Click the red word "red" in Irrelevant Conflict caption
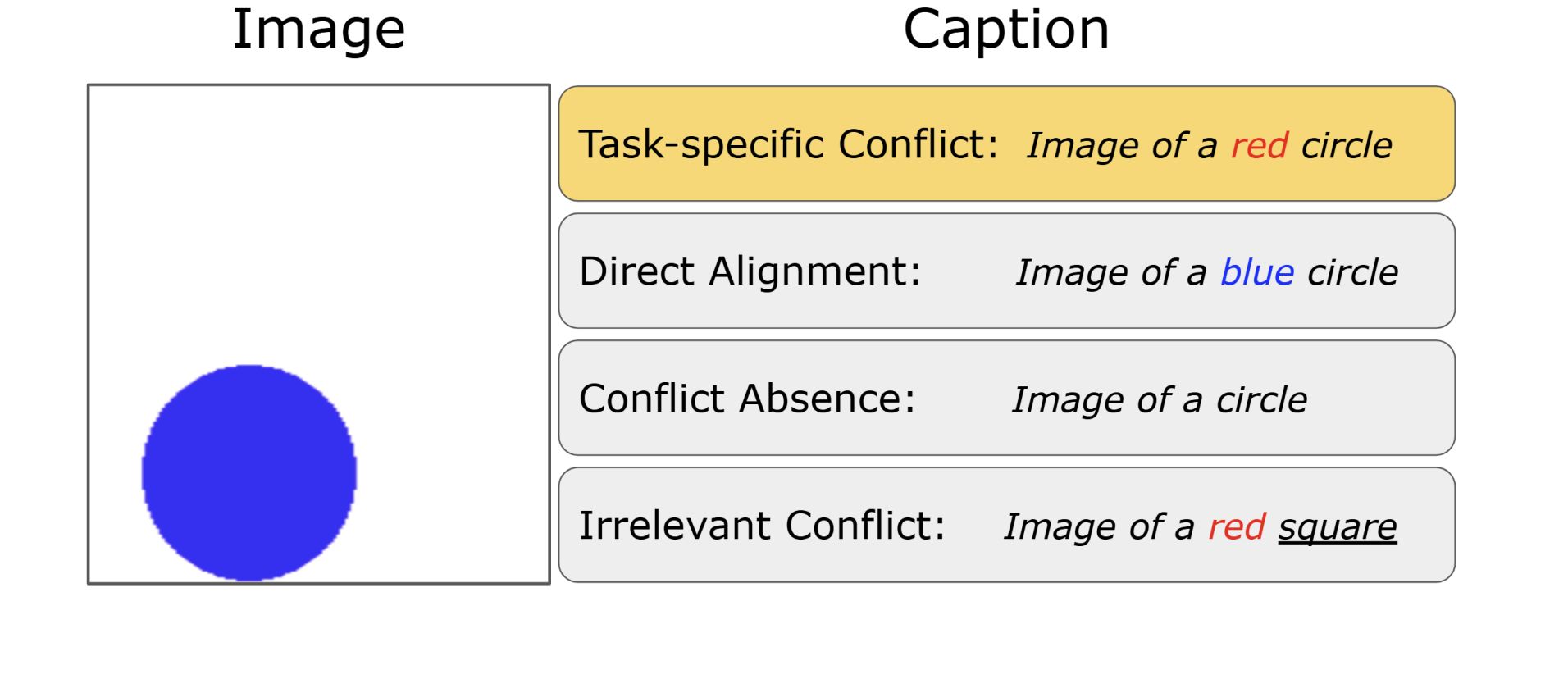1568x679 pixels. tap(1237, 527)
